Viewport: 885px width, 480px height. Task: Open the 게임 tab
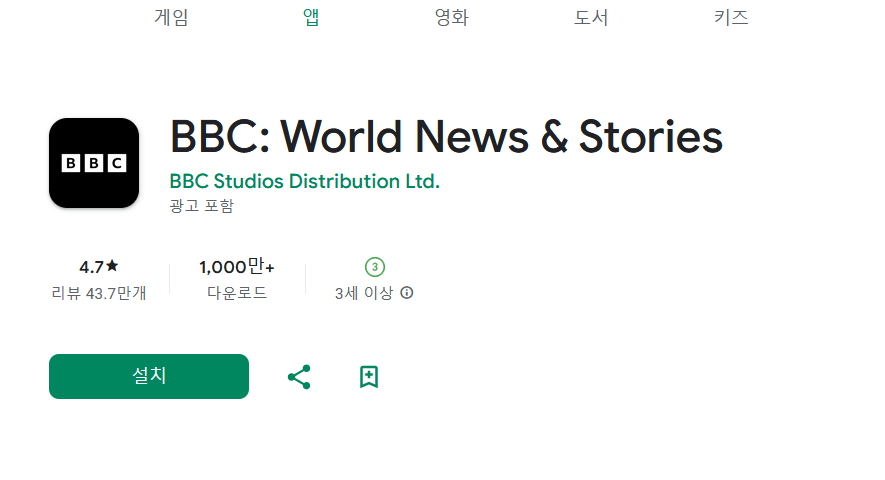pyautogui.click(x=171, y=18)
